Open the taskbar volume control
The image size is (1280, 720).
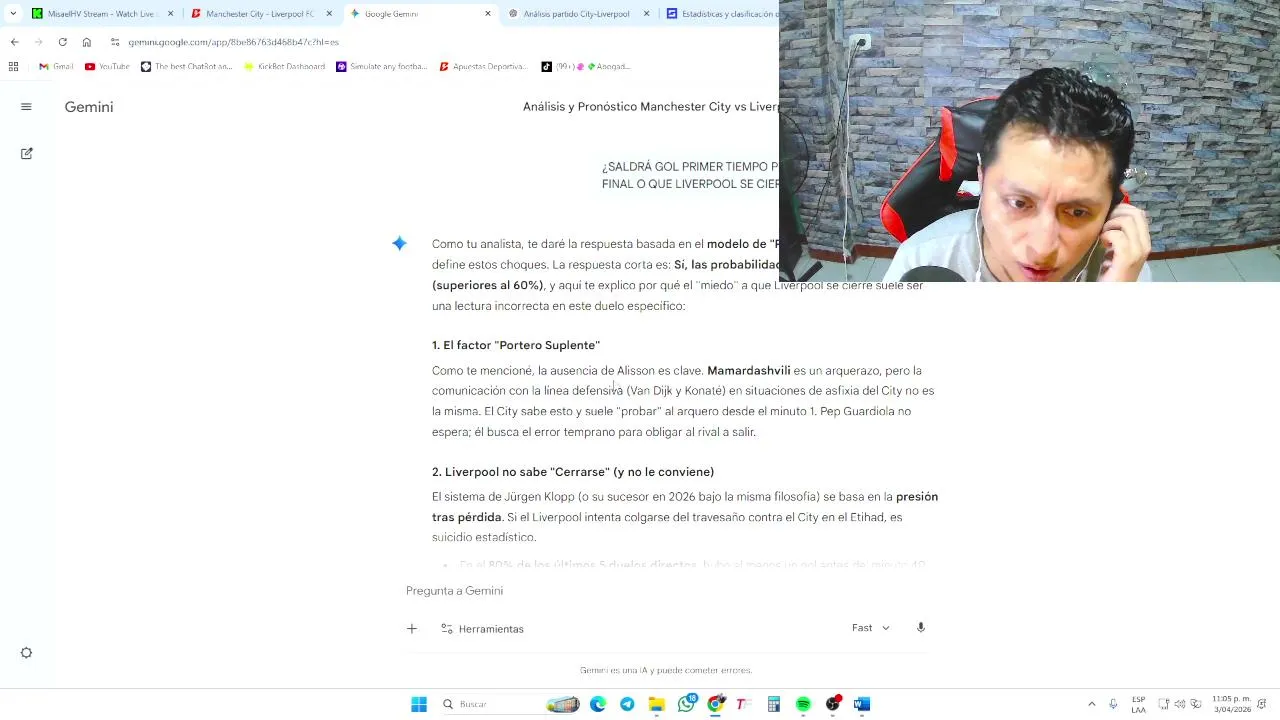[x=1179, y=704]
